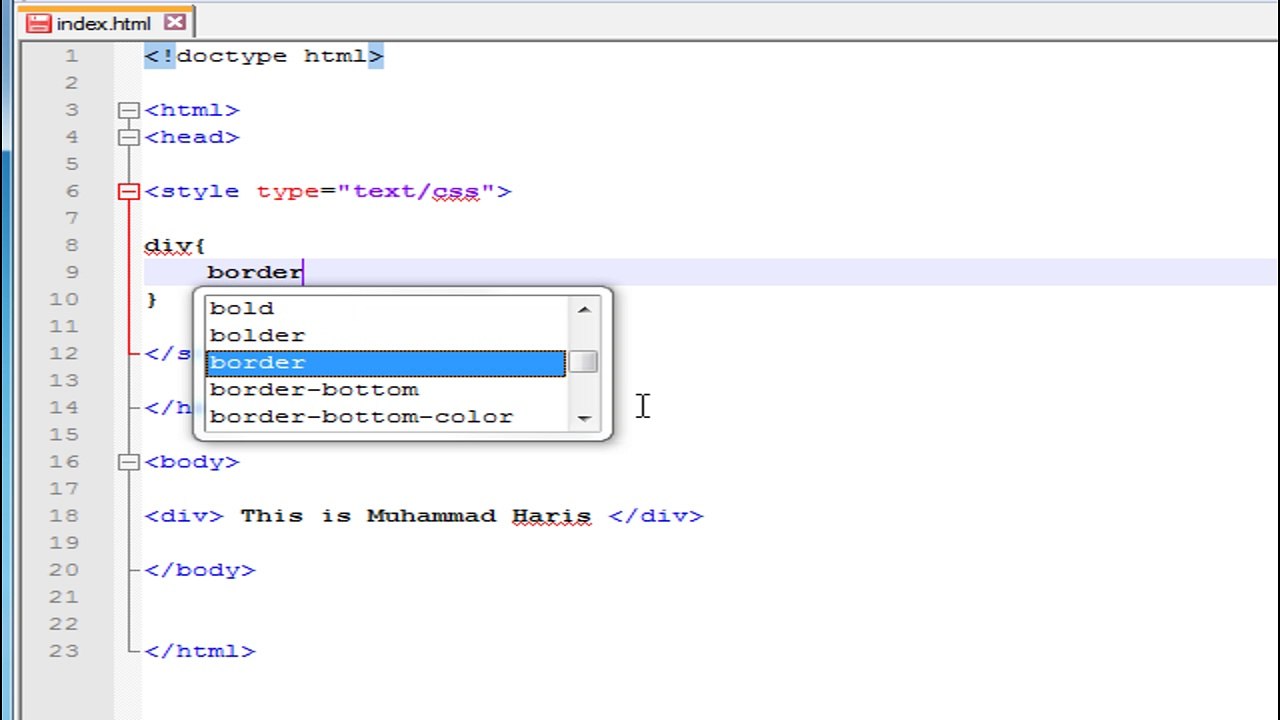Click line number 9 in the margin
This screenshot has width=1280, height=720.
click(x=71, y=272)
